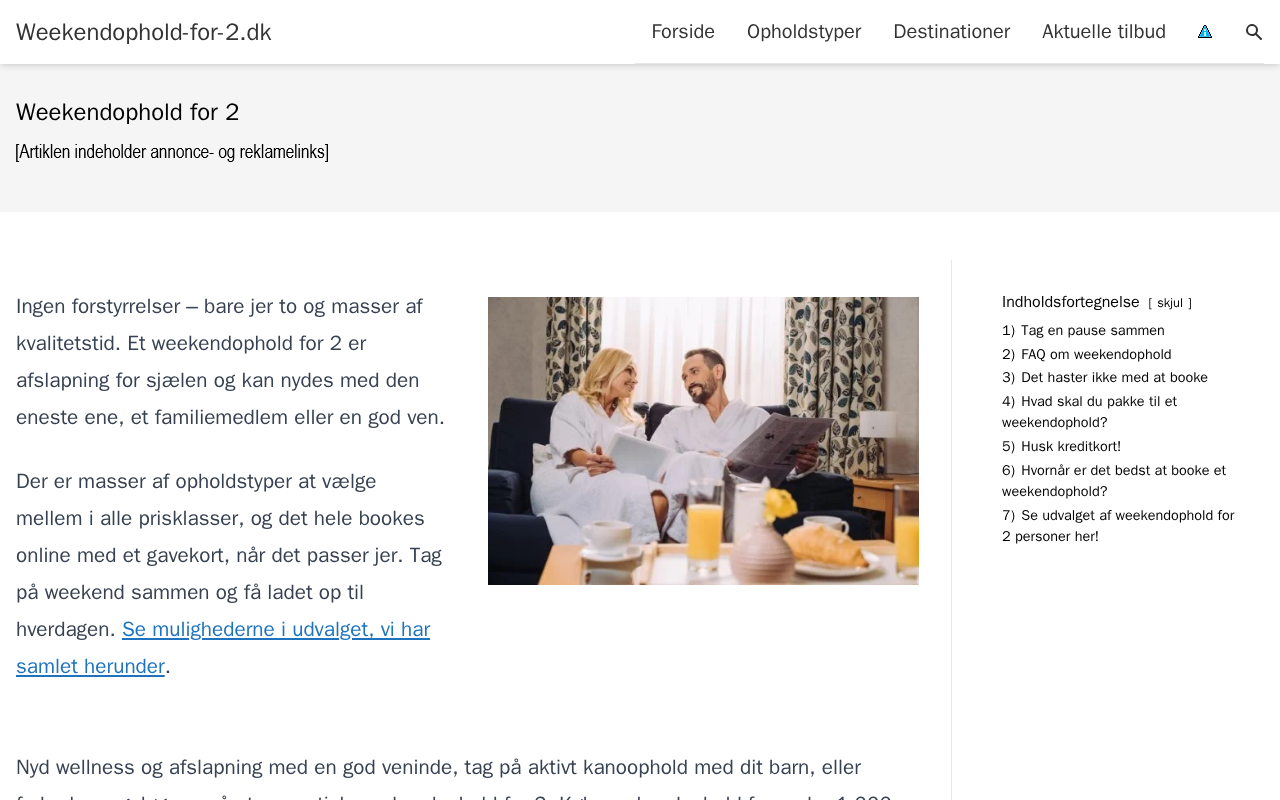This screenshot has height=800, width=1280.
Task: Open 'Hvad skal du pakke til et weekendophold?'
Action: [1090, 412]
